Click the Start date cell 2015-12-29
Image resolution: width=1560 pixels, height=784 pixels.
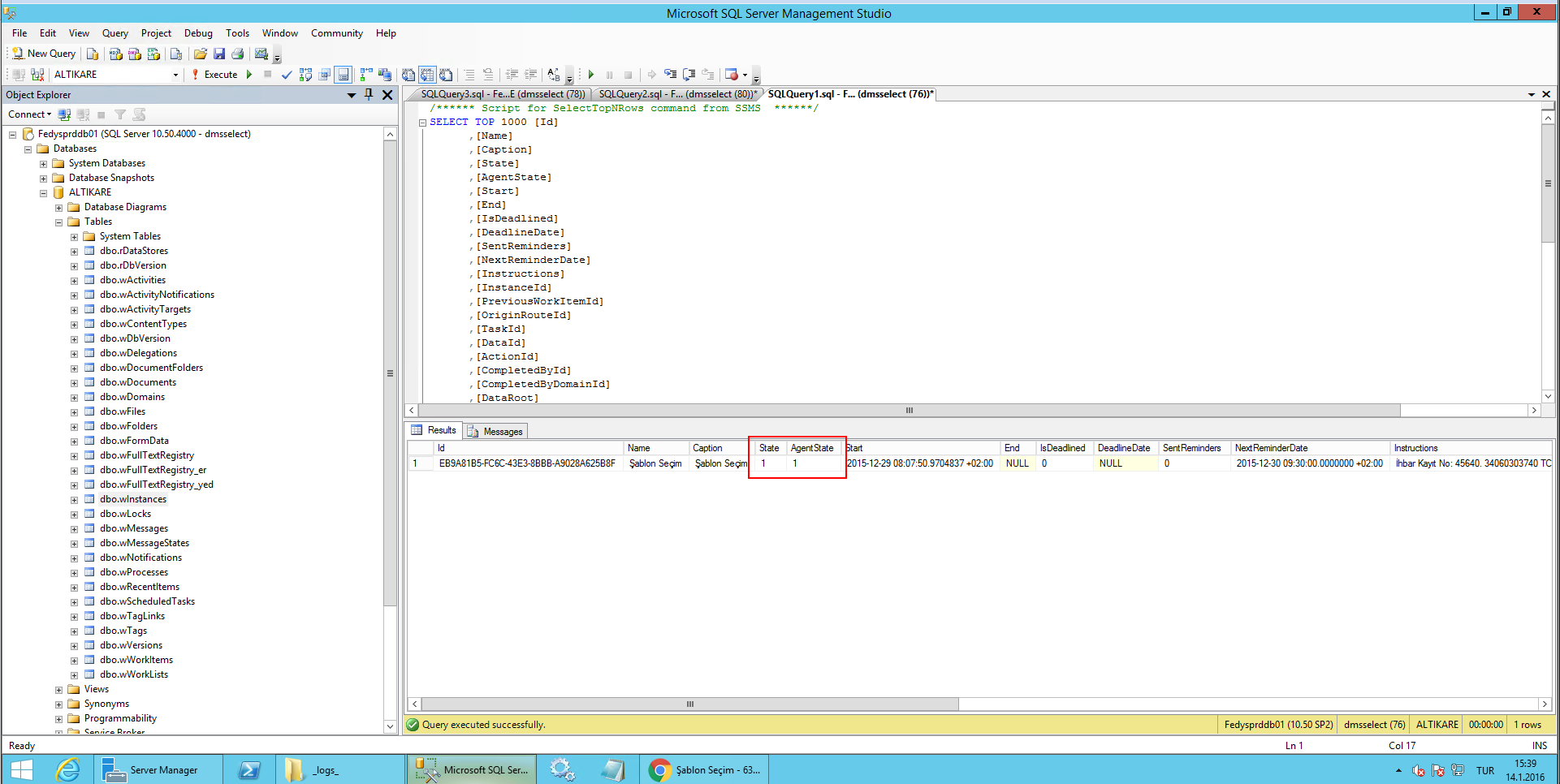coord(919,463)
